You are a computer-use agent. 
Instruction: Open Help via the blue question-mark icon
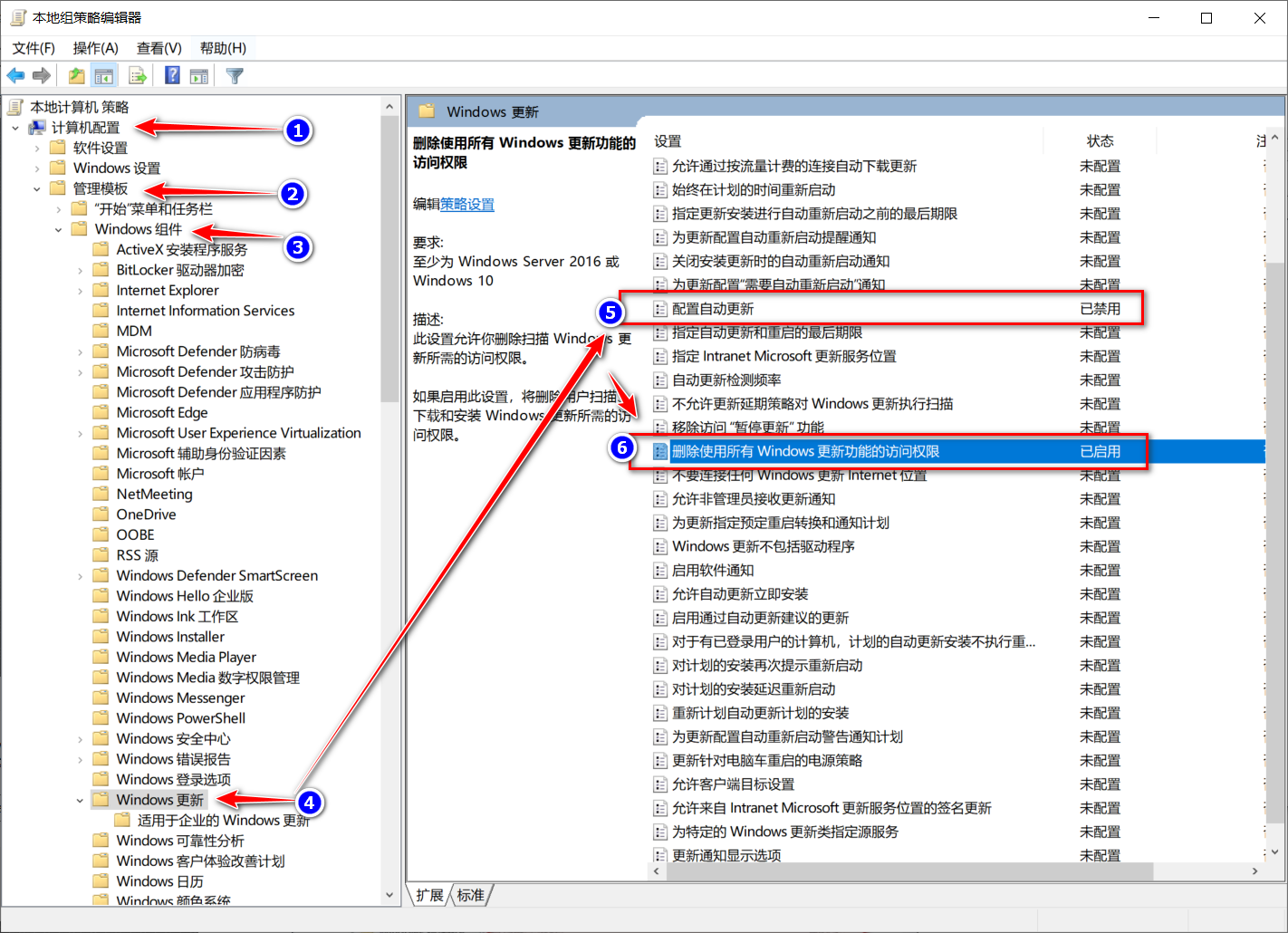(x=172, y=76)
